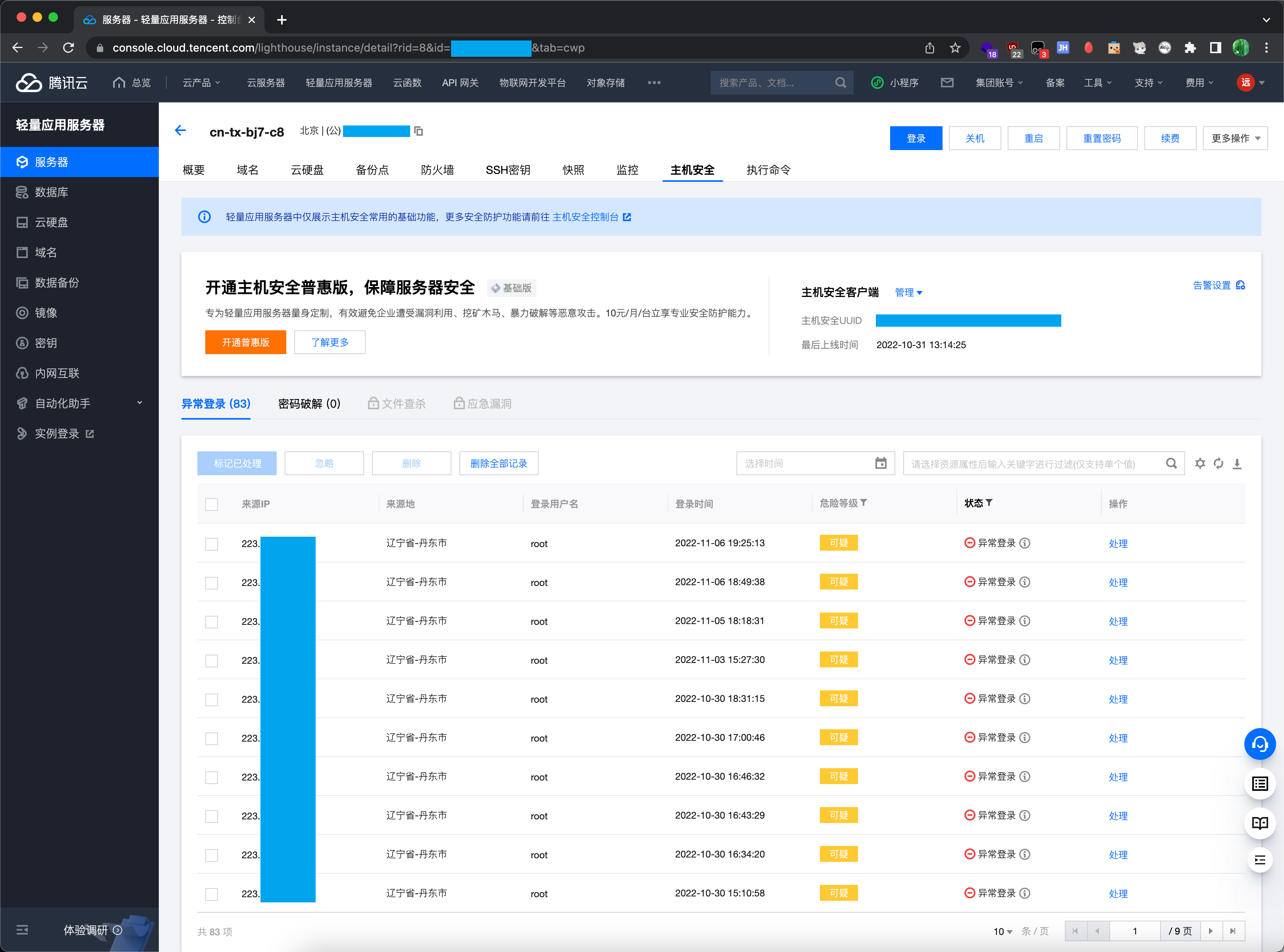Check the row logged at 2022-10-30 16:46:32
This screenshot has height=952, width=1284.
click(212, 777)
